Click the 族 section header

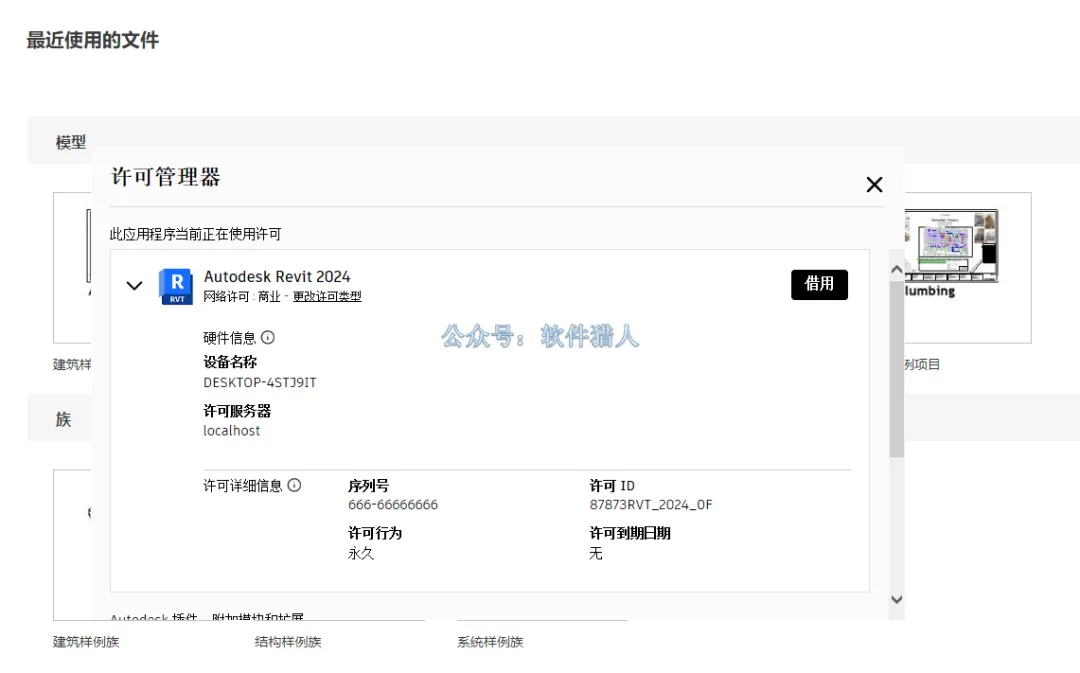coord(63,420)
